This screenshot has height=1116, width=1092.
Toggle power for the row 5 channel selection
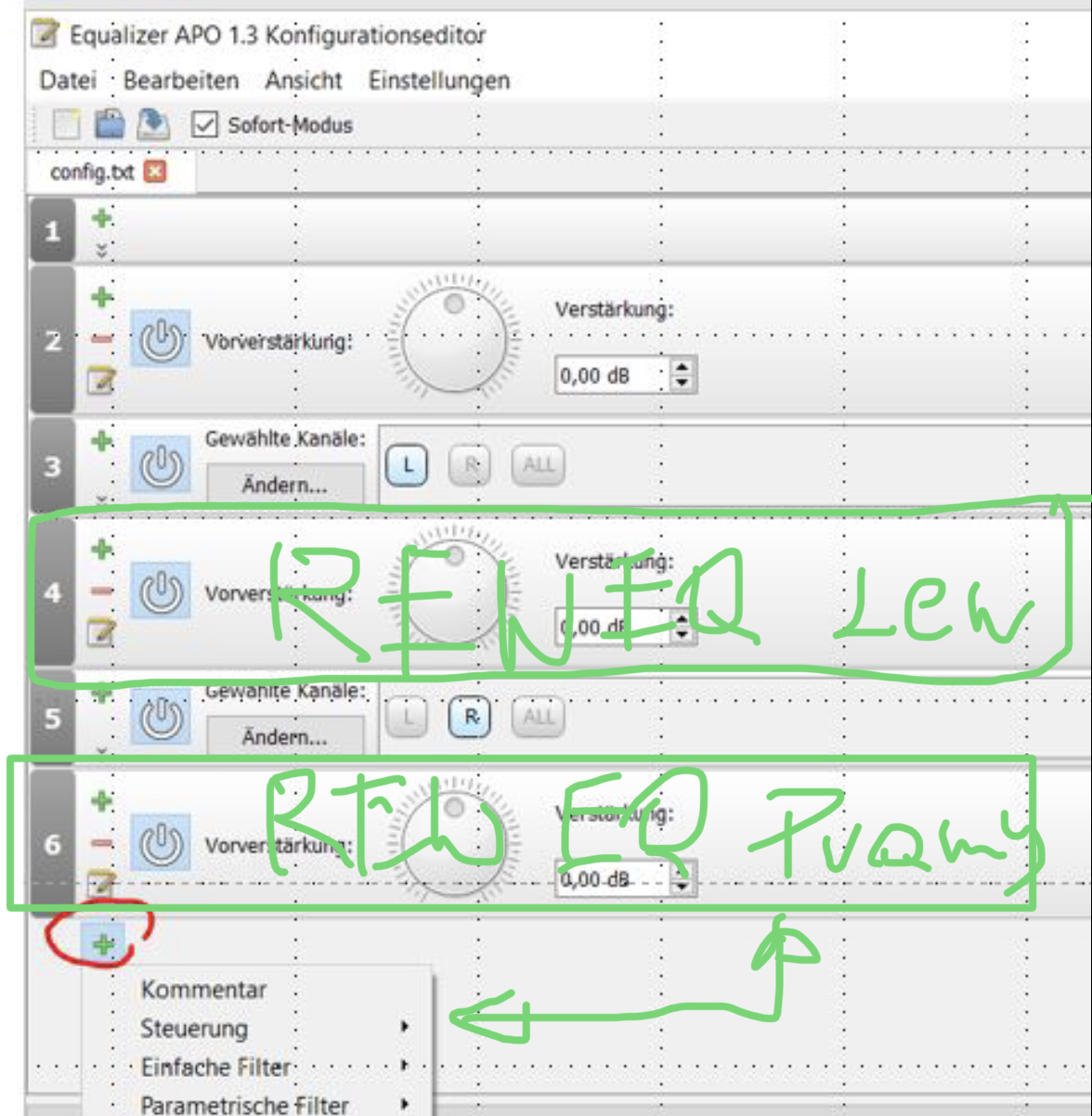pos(161,717)
